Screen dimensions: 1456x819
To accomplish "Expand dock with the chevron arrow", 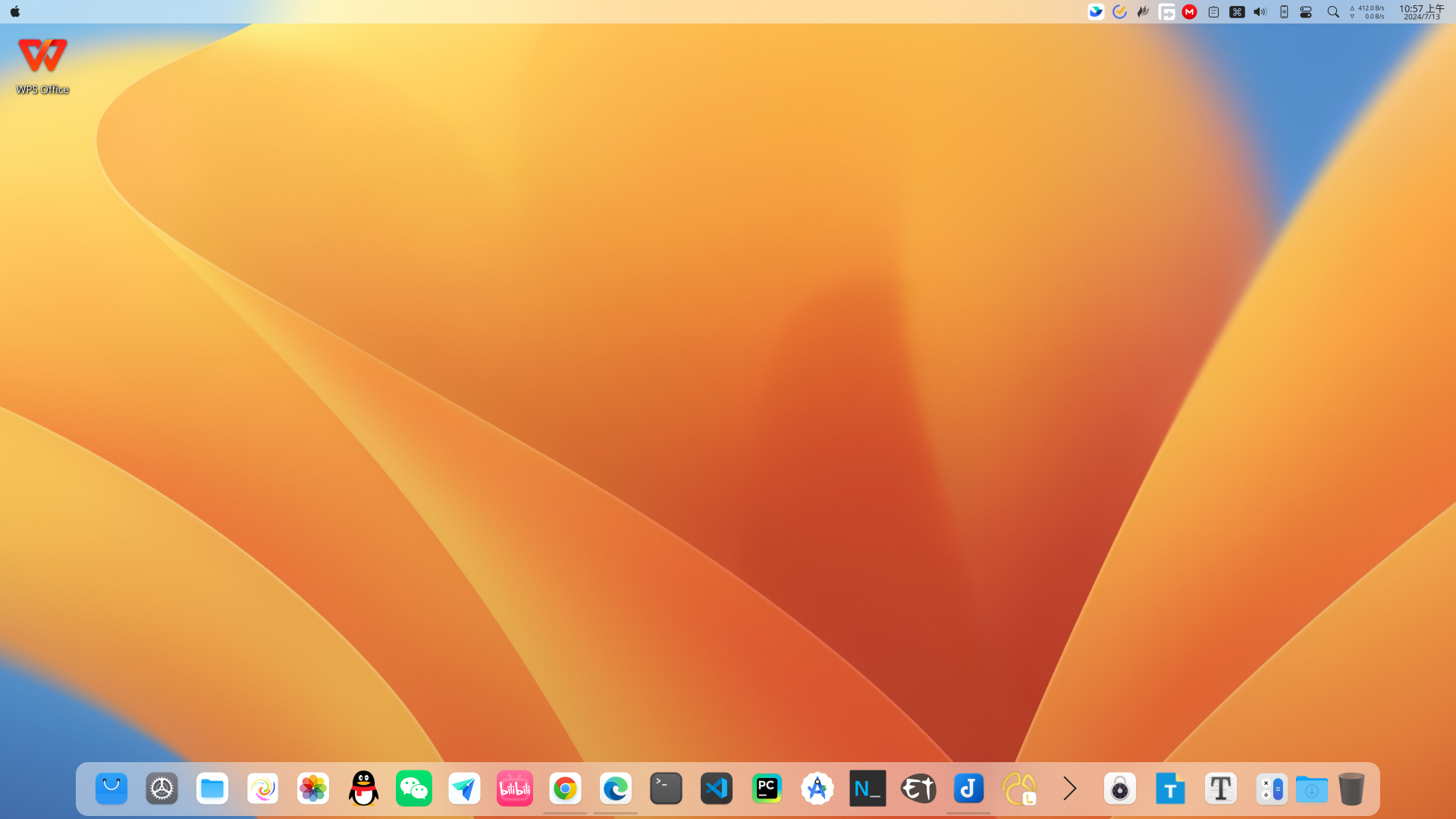I will (1069, 789).
